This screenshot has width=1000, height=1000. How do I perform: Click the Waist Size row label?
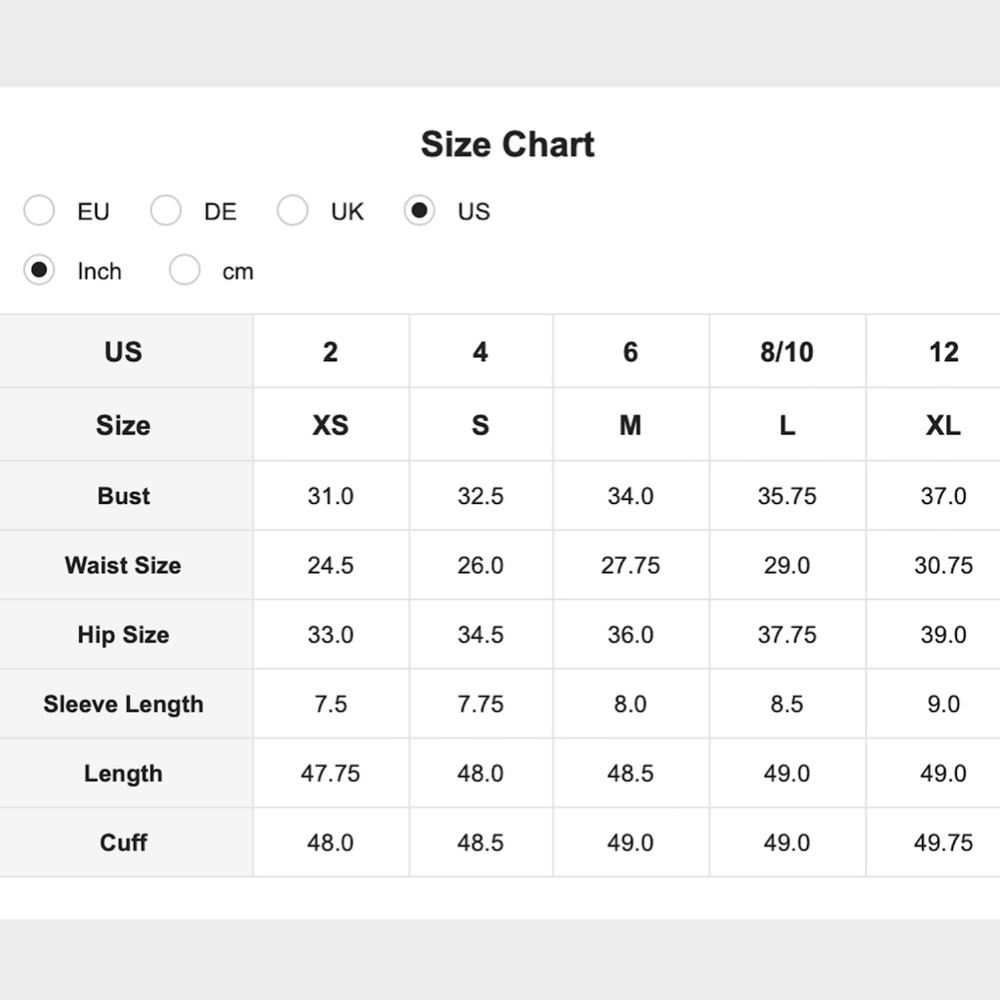[123, 565]
